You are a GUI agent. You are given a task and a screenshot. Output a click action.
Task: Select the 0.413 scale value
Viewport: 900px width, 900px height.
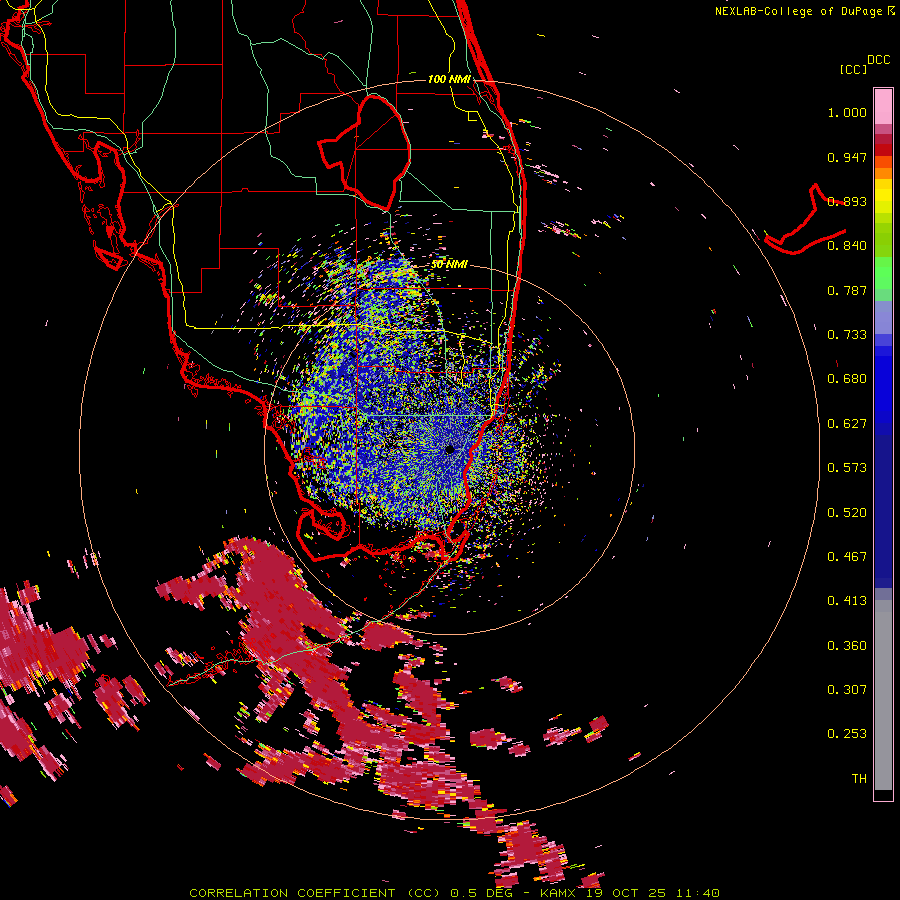coord(847,601)
